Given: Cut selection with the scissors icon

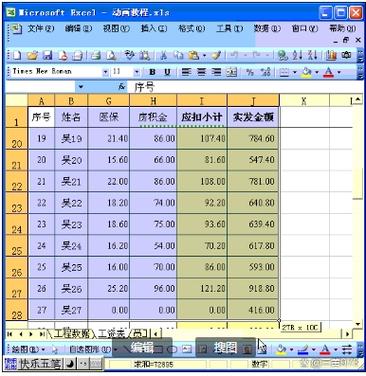Looking at the screenshot, I should click(163, 55).
